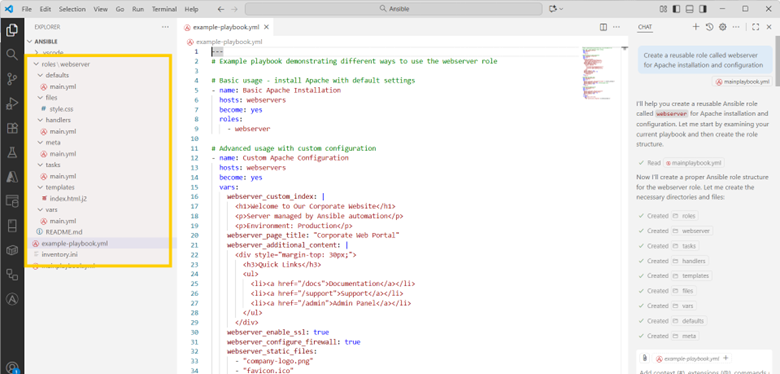
Task: Show chat history clock icon
Action: pos(709,27)
